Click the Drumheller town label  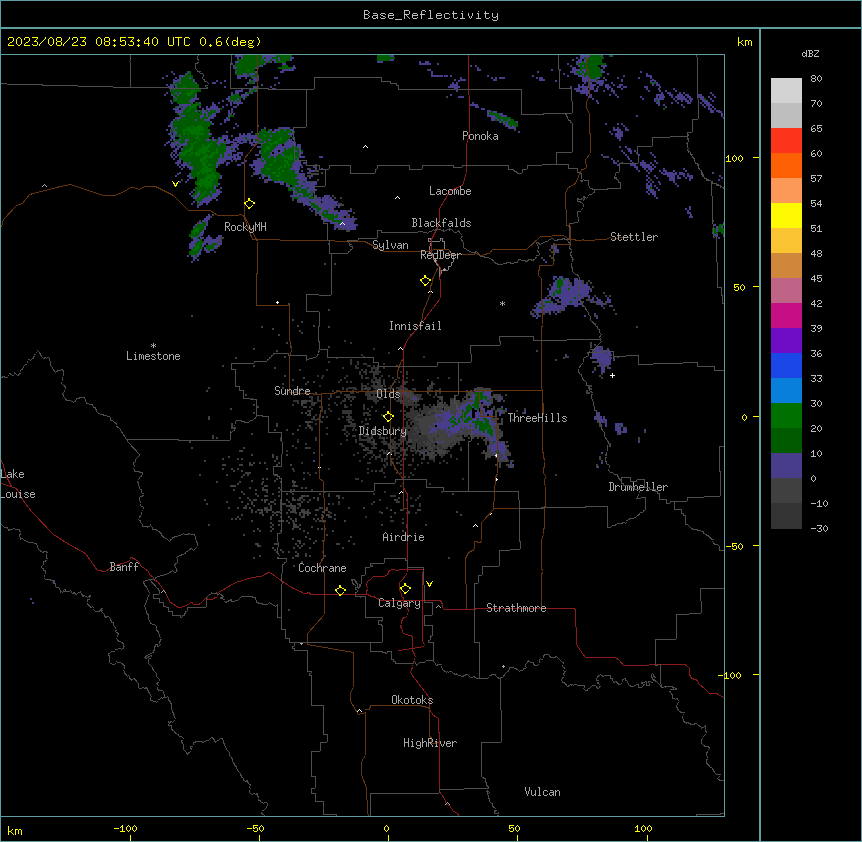click(638, 487)
